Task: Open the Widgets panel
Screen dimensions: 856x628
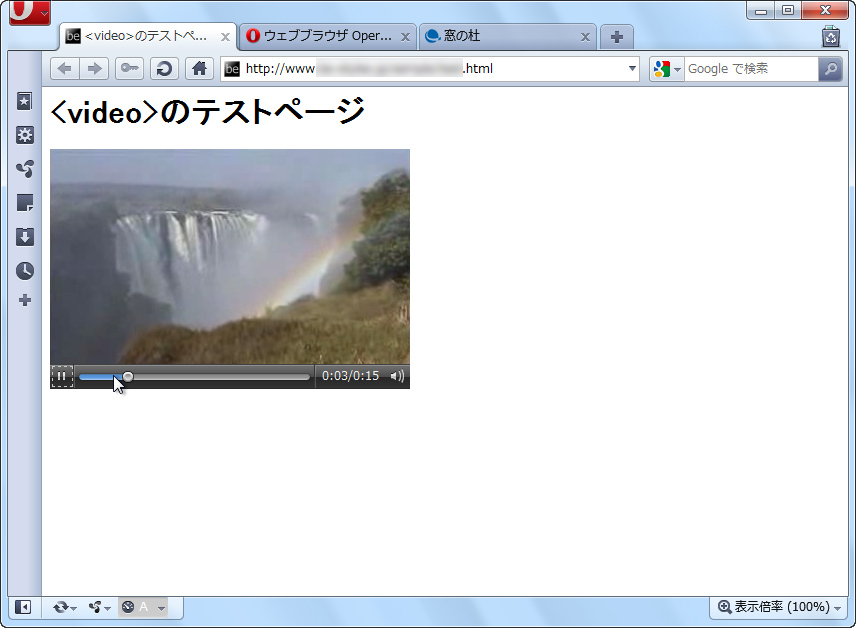Action: (24, 135)
